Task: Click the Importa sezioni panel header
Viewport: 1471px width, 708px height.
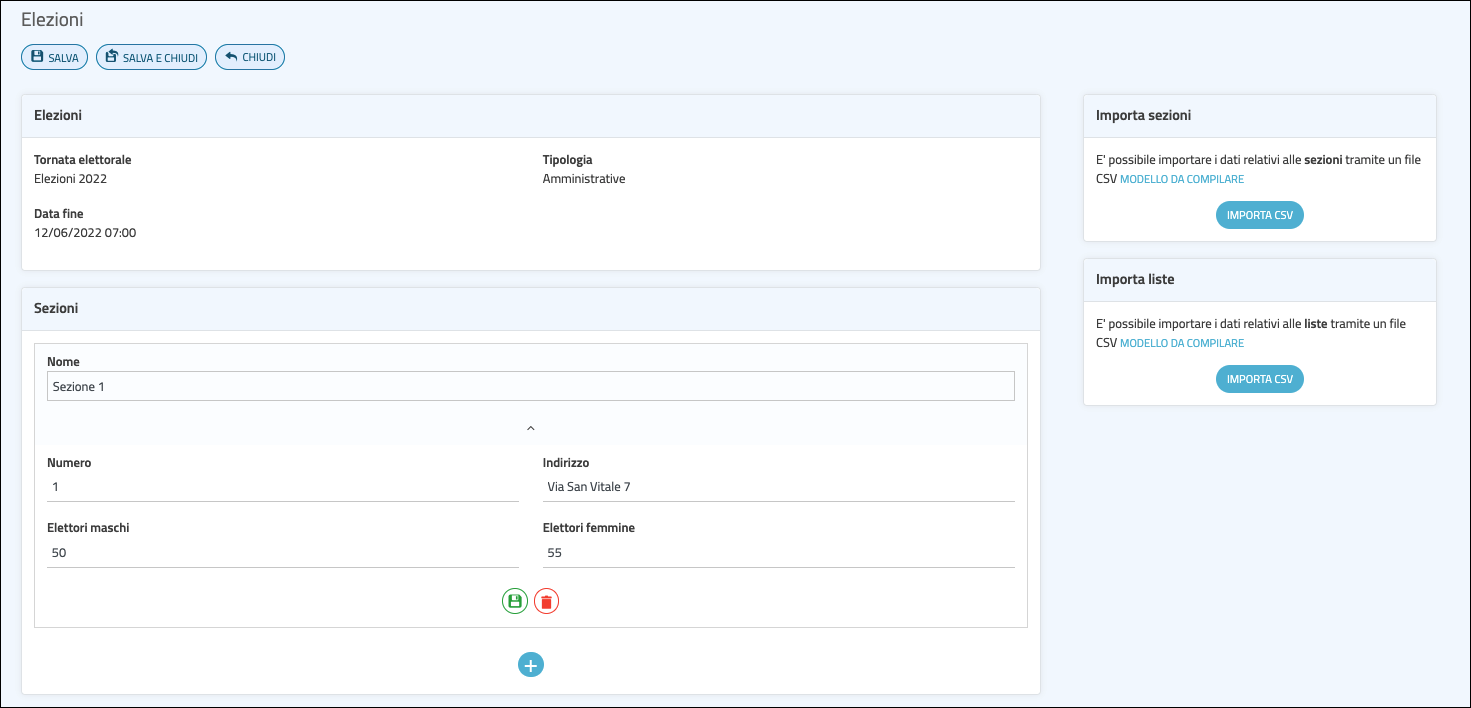Action: pyautogui.click(x=1259, y=116)
